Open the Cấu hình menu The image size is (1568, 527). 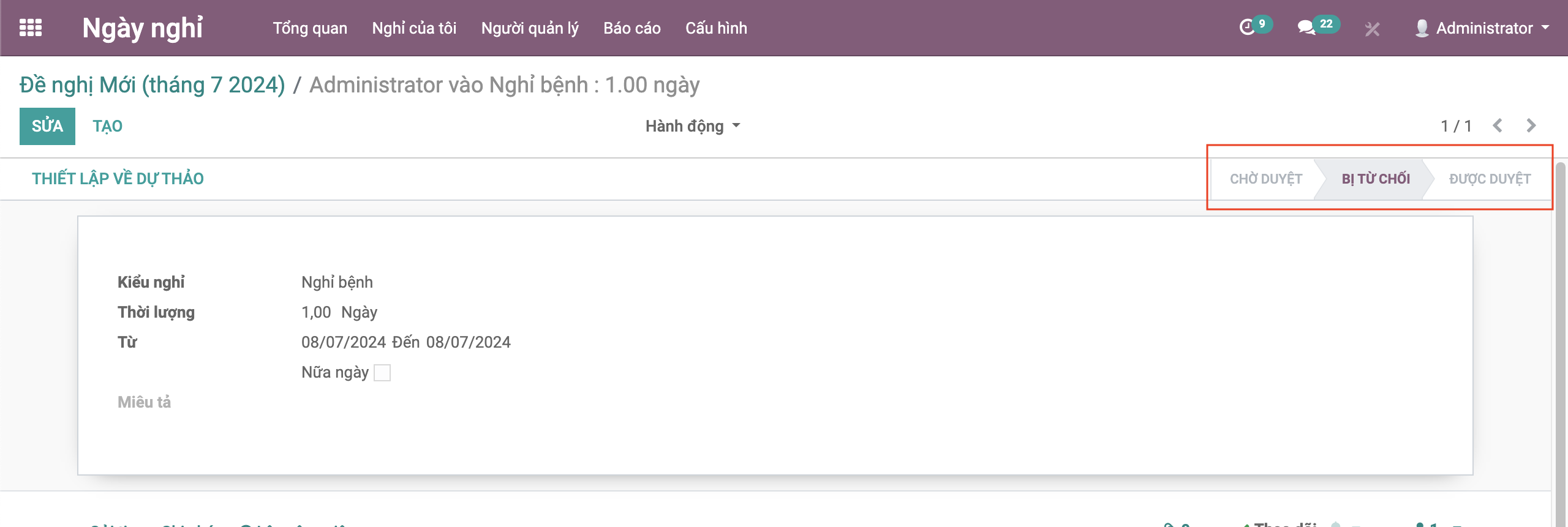tap(716, 28)
